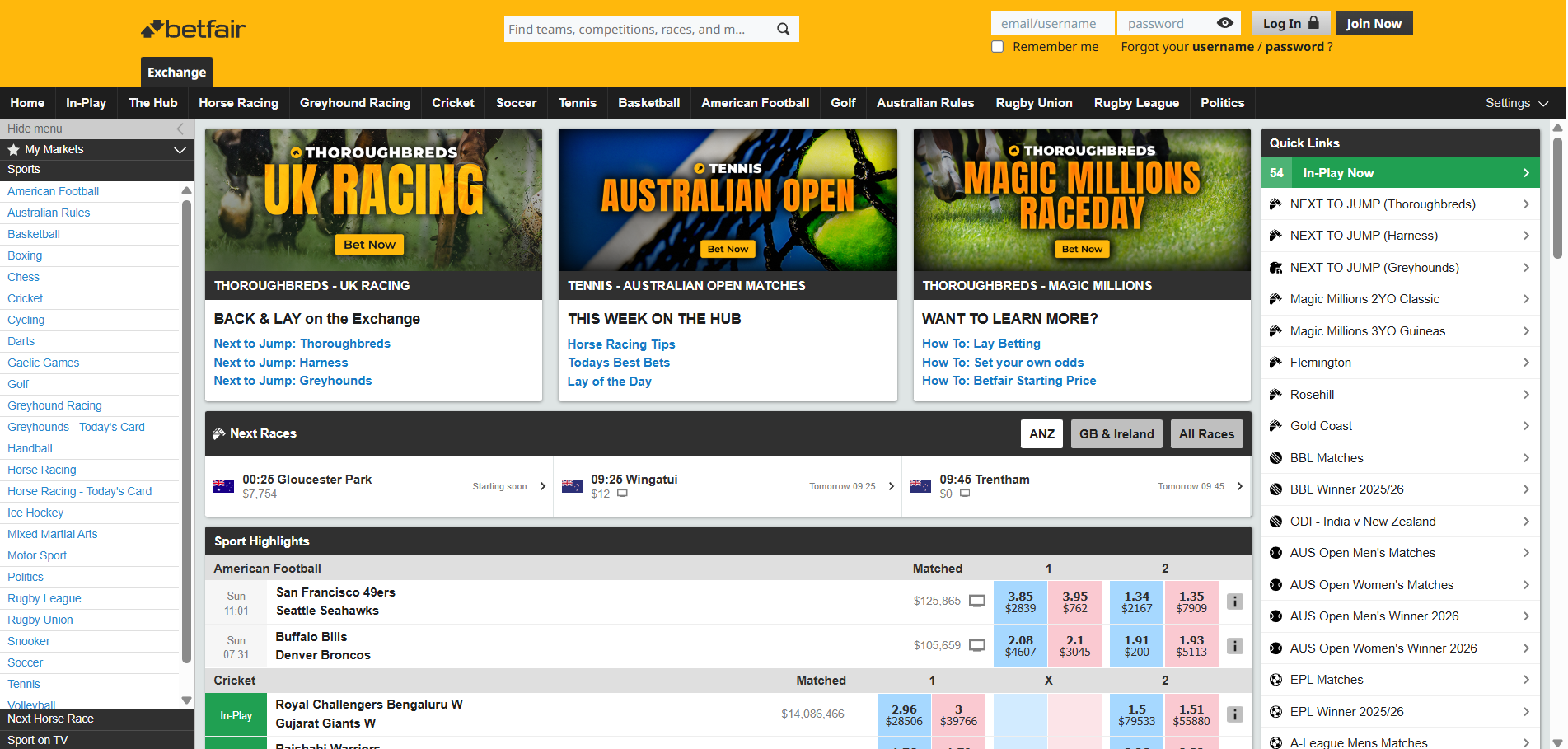Open the Horse Racing nav tab
The height and width of the screenshot is (749, 1568).
[x=238, y=103]
